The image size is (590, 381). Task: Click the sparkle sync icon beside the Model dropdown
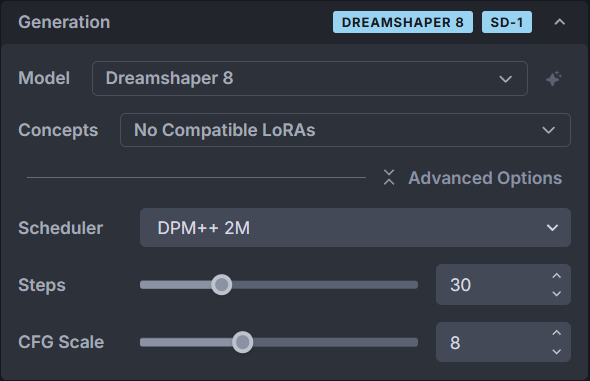[x=554, y=79]
